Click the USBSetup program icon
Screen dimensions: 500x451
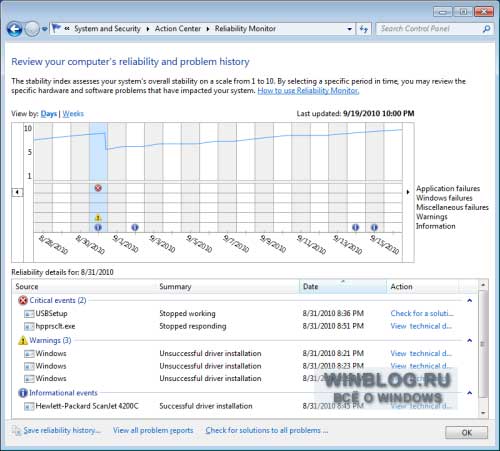(x=29, y=314)
